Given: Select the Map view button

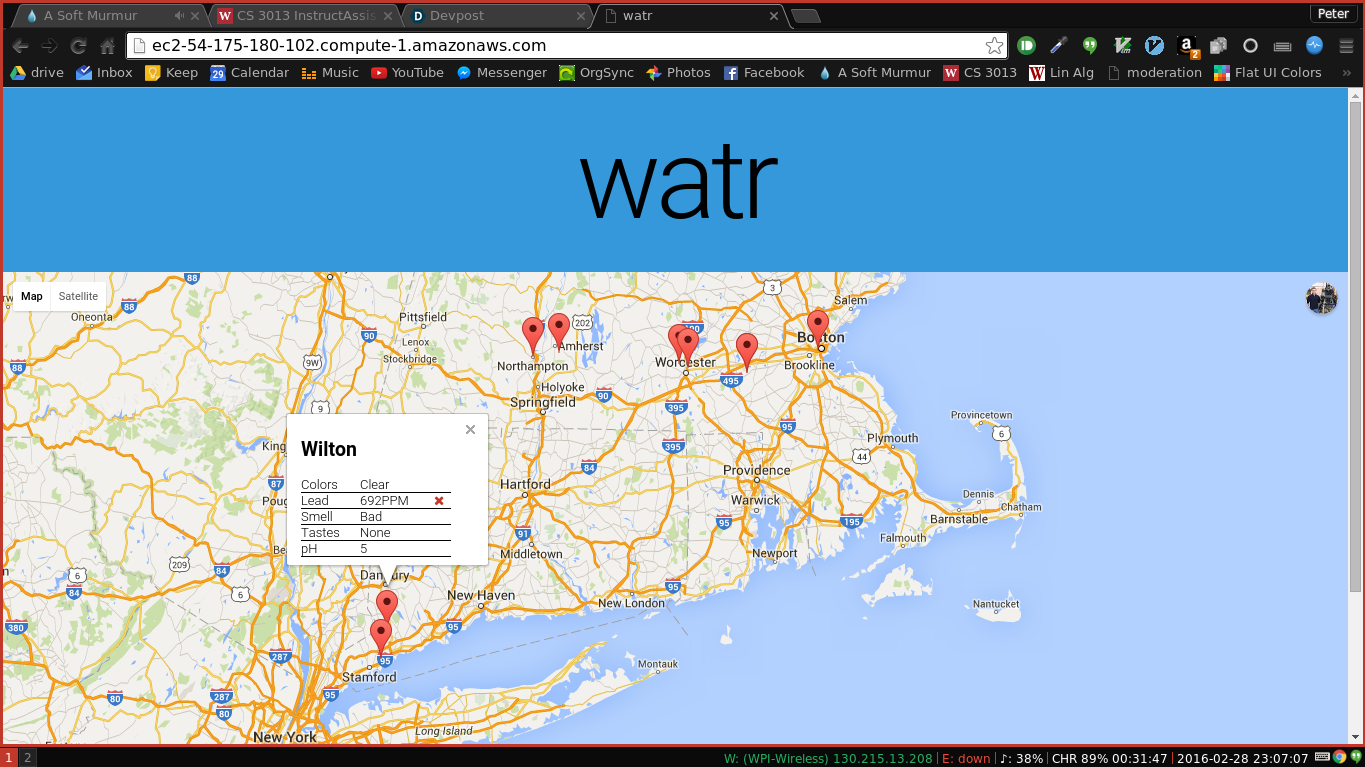Looking at the screenshot, I should [32, 296].
